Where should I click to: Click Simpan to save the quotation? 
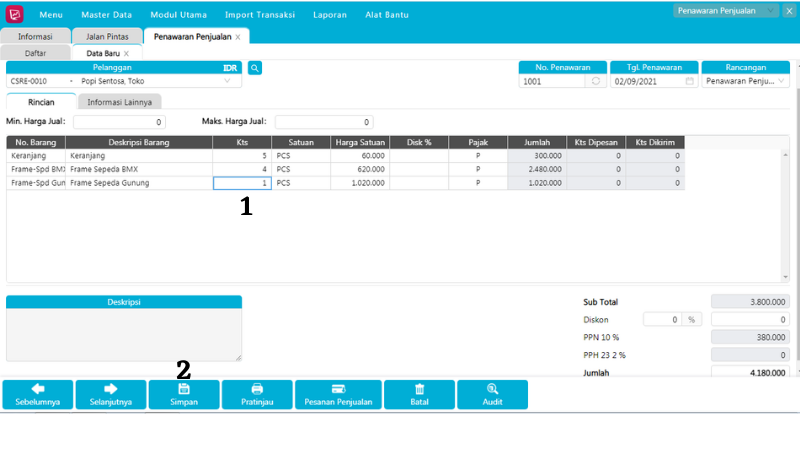point(183,395)
